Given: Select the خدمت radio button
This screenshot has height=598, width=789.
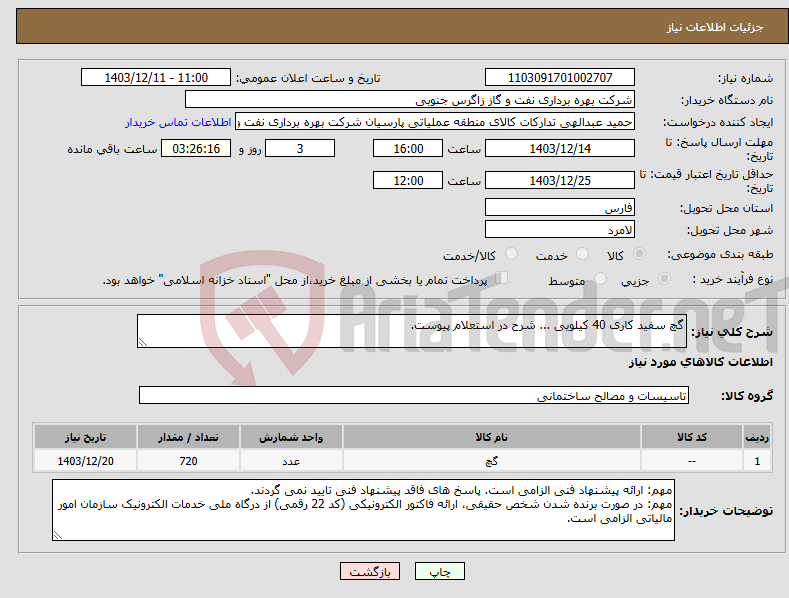Looking at the screenshot, I should pyautogui.click(x=582, y=254).
